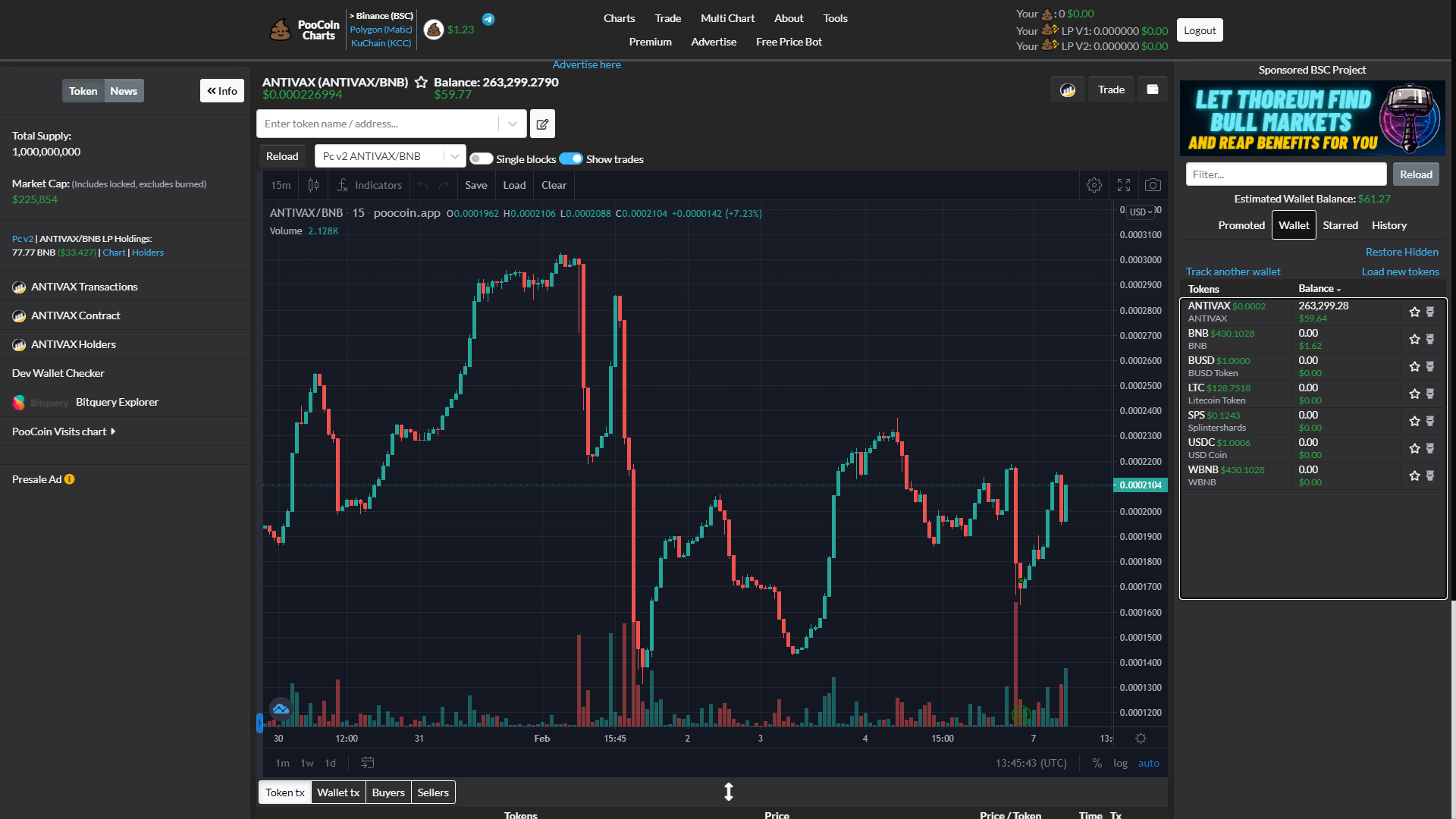Switch to News view toggle
1456x819 pixels.
click(124, 91)
